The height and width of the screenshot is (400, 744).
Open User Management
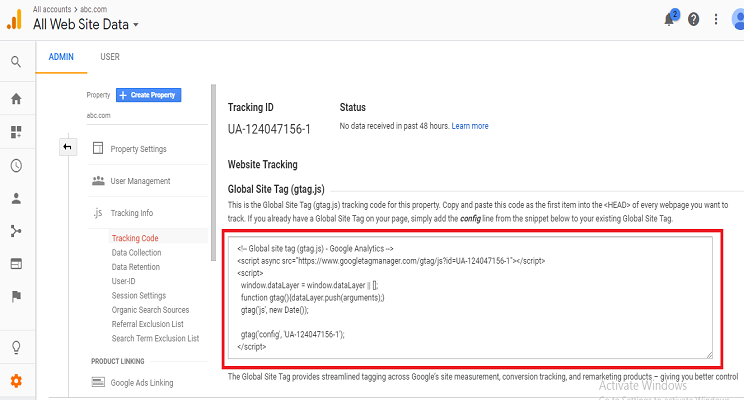(140, 181)
